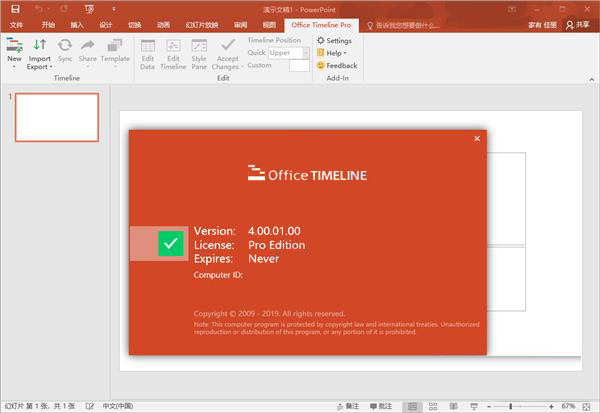Switch to Normal view in status bar
This screenshot has height=413, width=600.
(412, 406)
